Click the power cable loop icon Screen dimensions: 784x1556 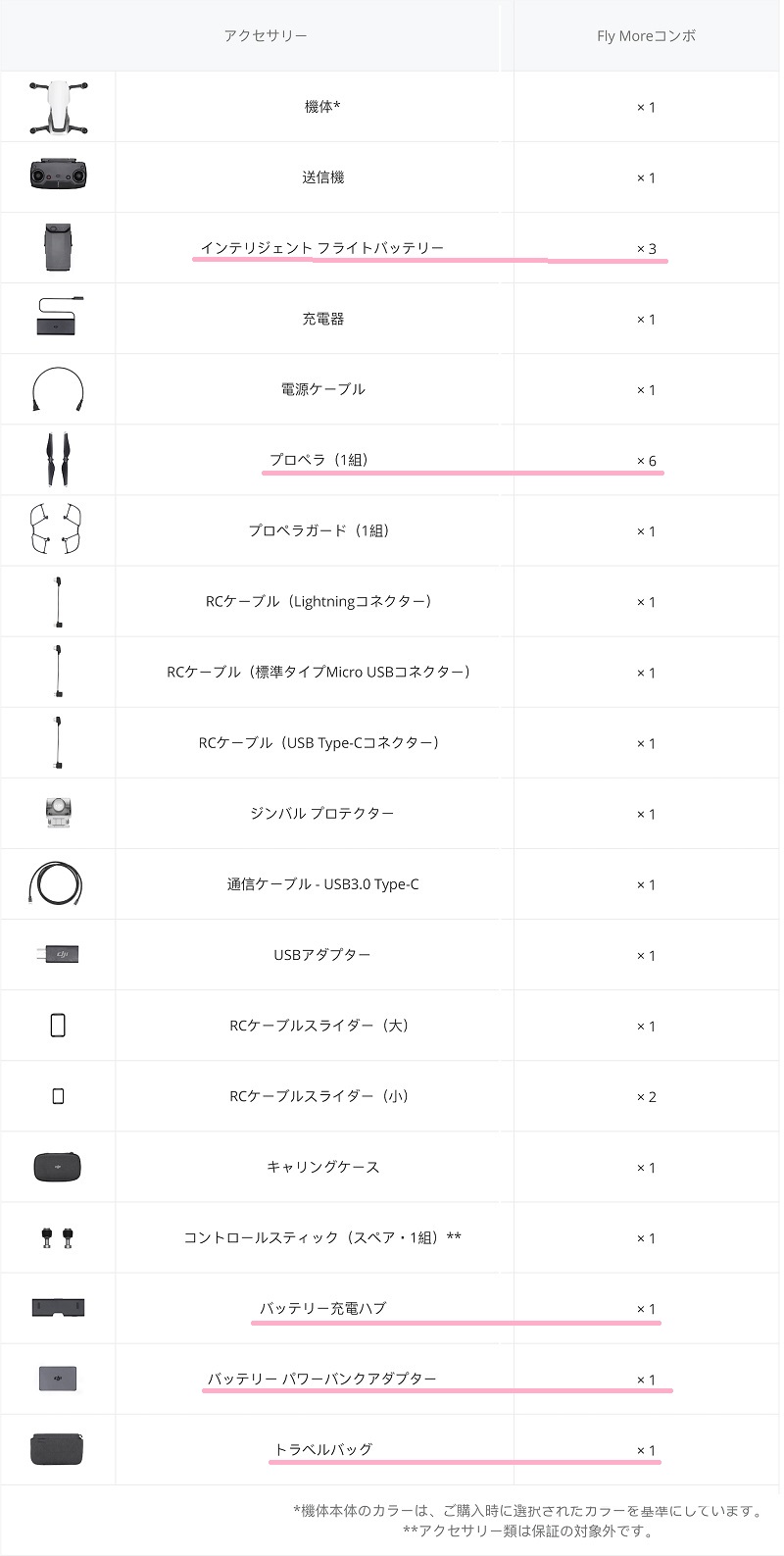click(x=58, y=389)
